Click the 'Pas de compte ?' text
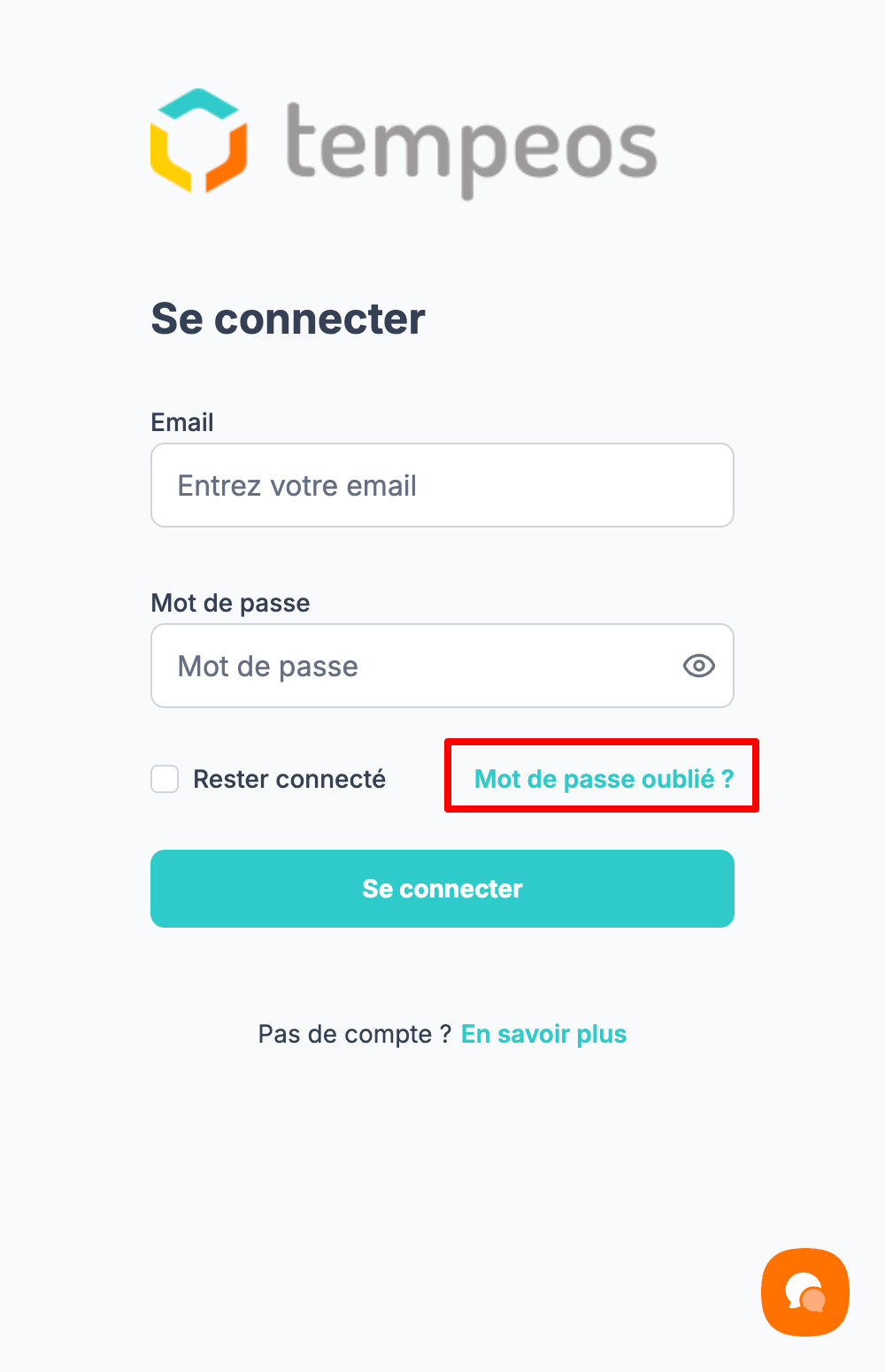The width and height of the screenshot is (885, 1372). click(355, 1034)
